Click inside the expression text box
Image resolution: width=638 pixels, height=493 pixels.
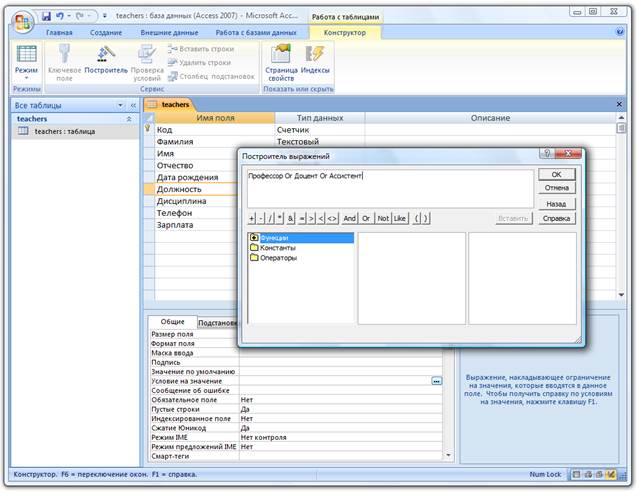pyautogui.click(x=390, y=188)
